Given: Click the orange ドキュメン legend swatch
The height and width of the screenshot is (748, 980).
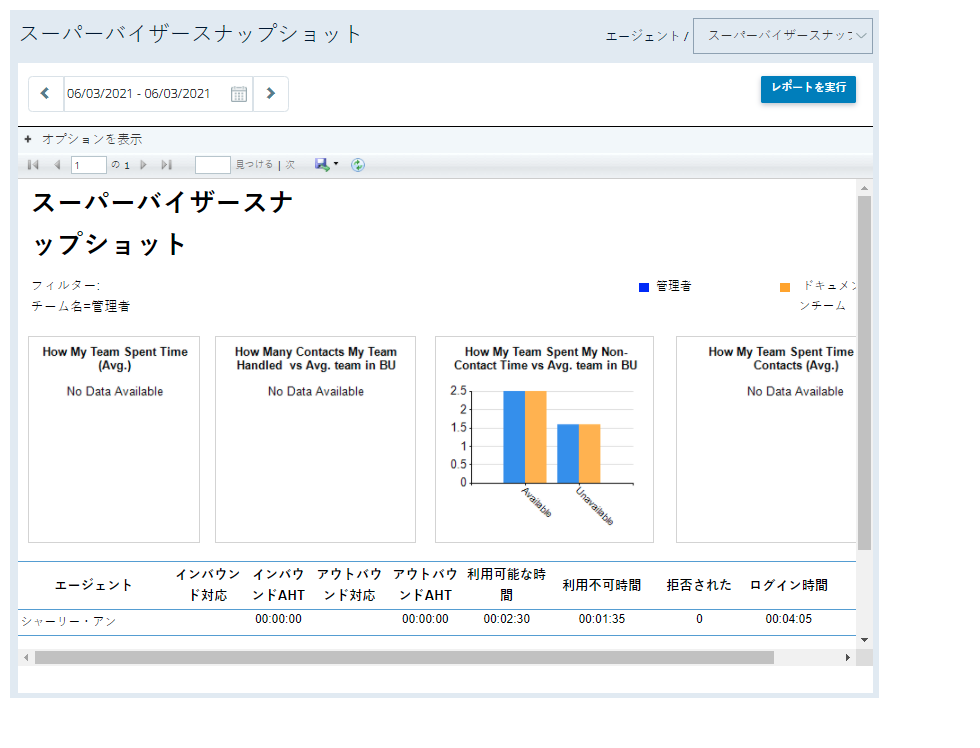Looking at the screenshot, I should pyautogui.click(x=785, y=287).
